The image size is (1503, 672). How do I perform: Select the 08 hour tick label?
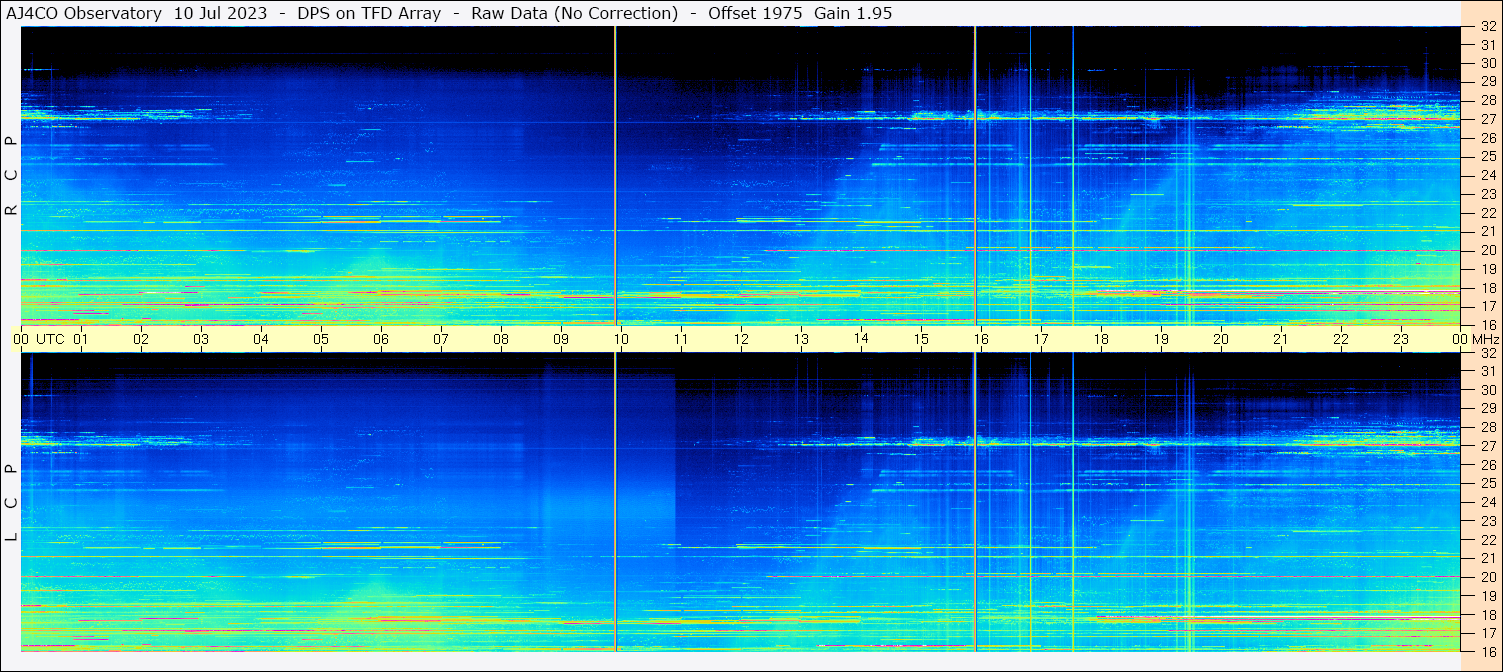point(501,339)
